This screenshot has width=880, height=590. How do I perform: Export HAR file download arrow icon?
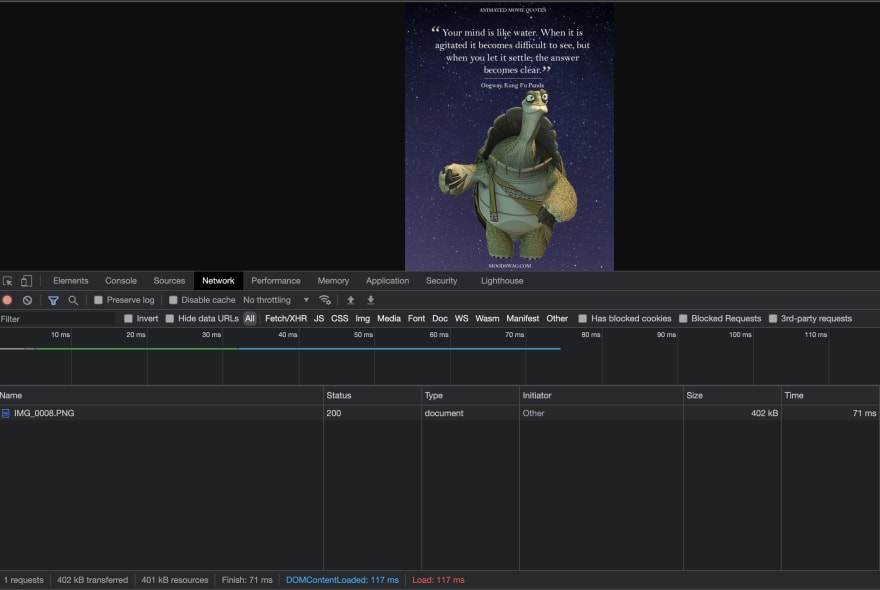(370, 300)
